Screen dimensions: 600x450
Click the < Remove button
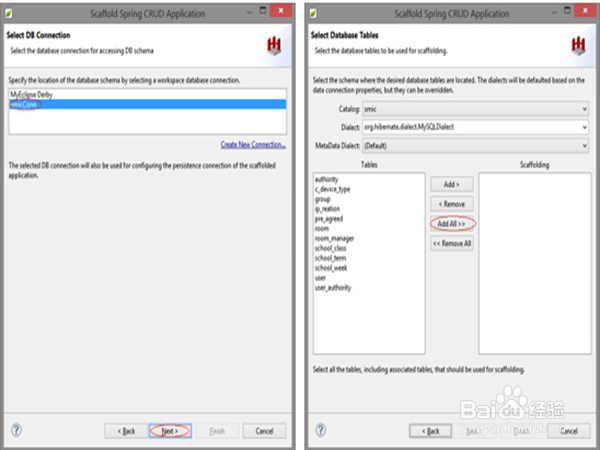pos(452,204)
